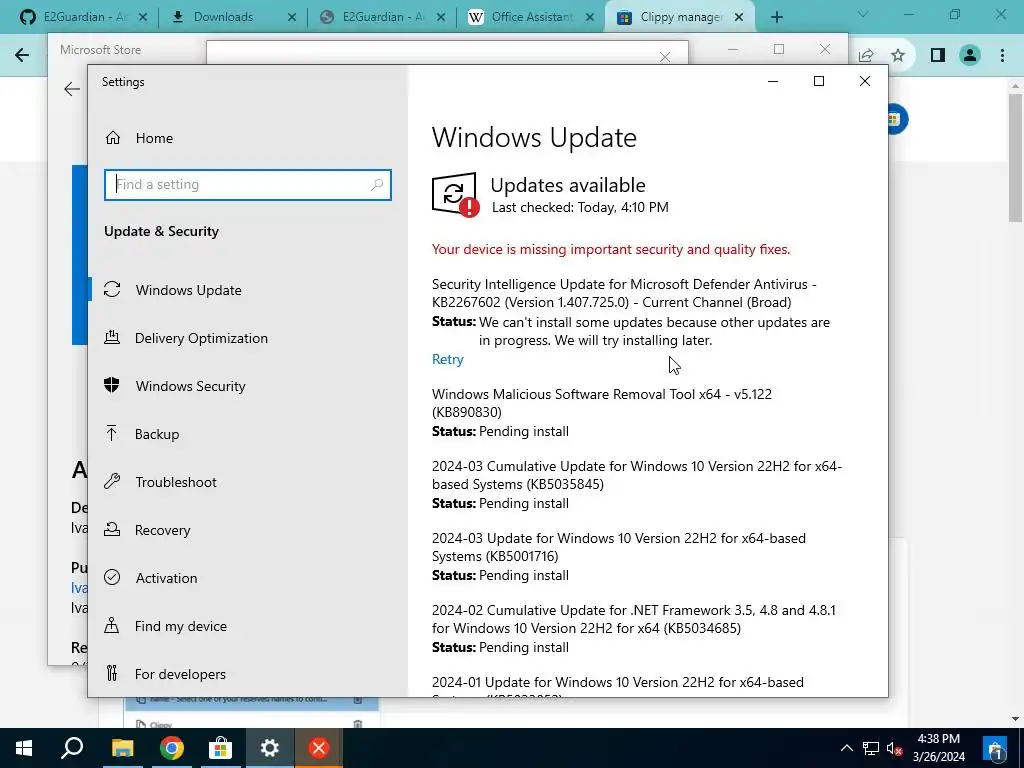The image size is (1024, 768).
Task: Click the Recovery icon in sidebar
Action: [x=112, y=529]
